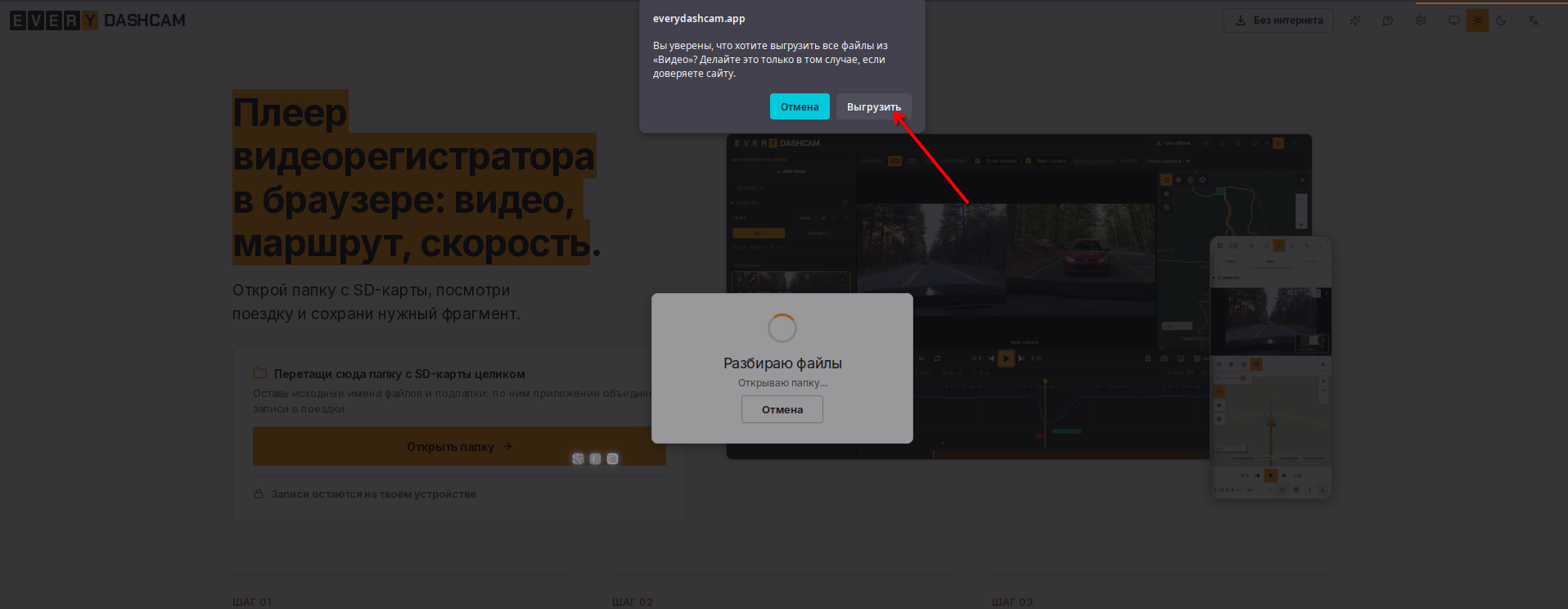The width and height of the screenshot is (1568, 609).
Task: Click the phone preview mockup image
Action: (1271, 368)
